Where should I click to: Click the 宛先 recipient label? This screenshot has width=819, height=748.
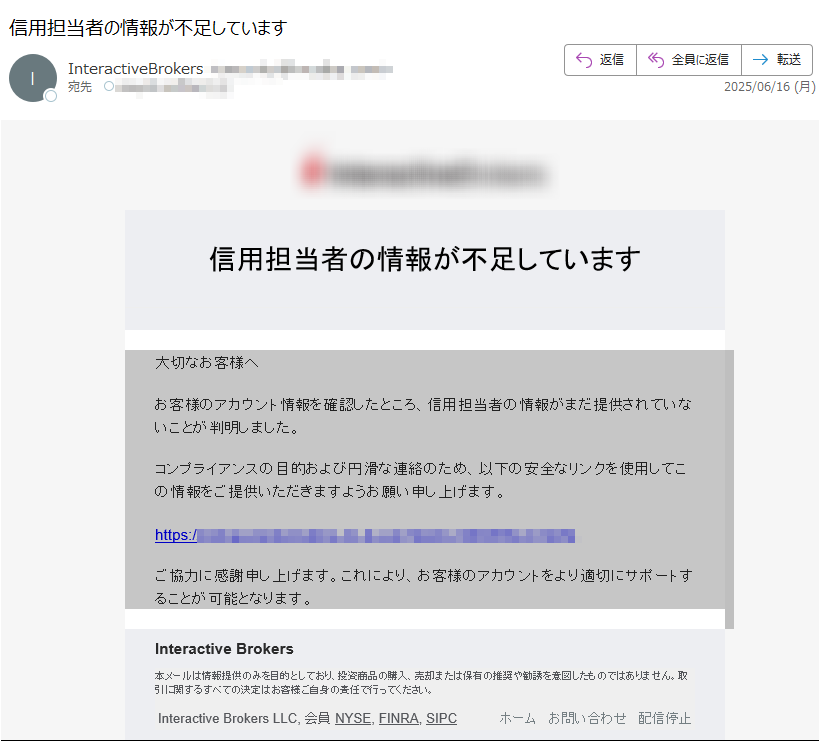pyautogui.click(x=80, y=87)
